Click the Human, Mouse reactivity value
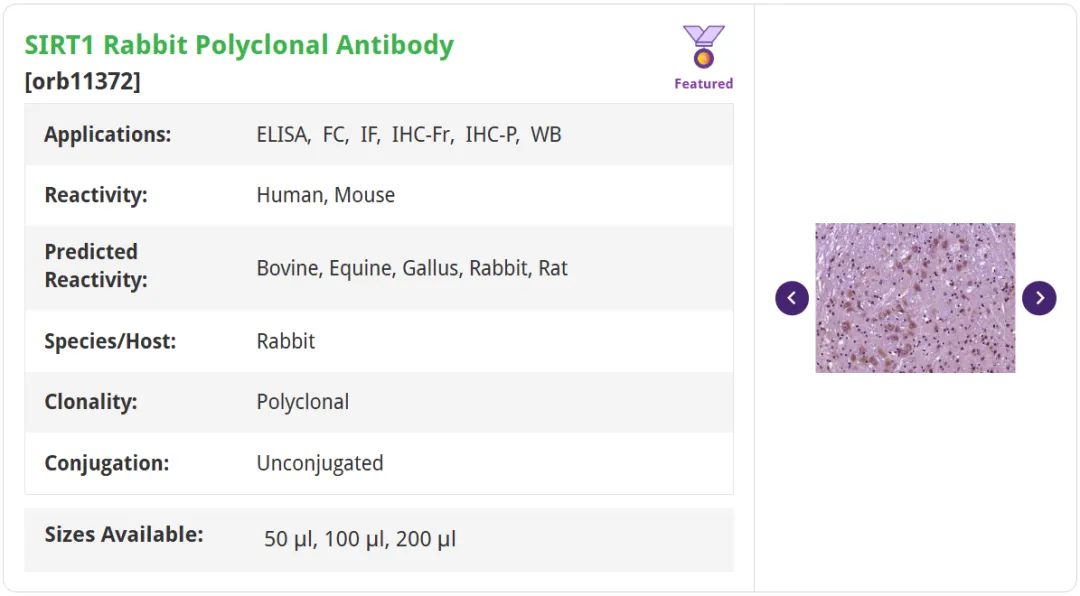This screenshot has height=596, width=1080. pos(326,195)
